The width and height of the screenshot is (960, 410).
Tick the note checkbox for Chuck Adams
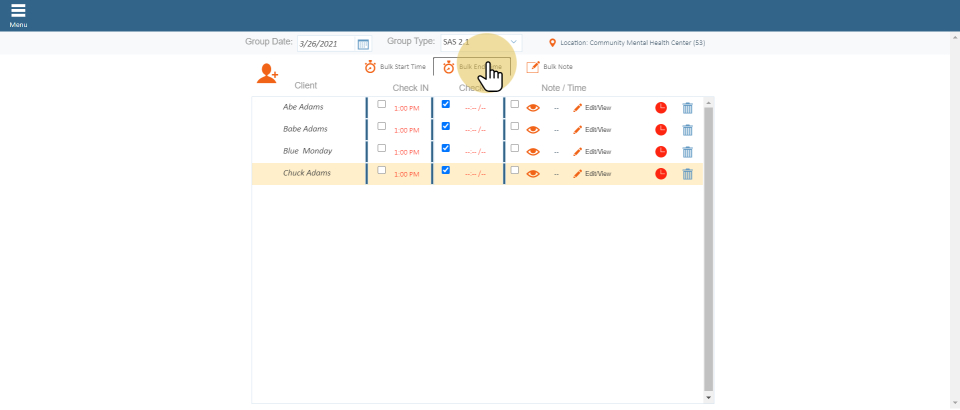pos(515,170)
